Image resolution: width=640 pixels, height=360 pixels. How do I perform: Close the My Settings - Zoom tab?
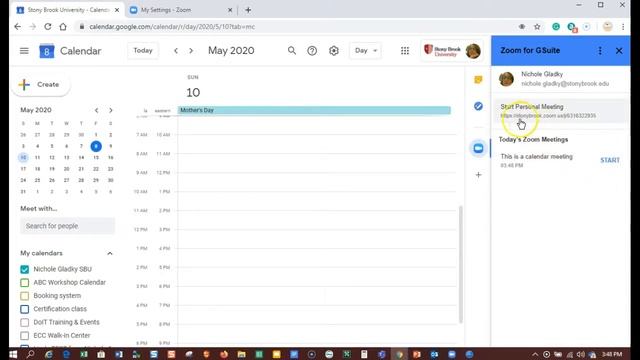(230, 10)
